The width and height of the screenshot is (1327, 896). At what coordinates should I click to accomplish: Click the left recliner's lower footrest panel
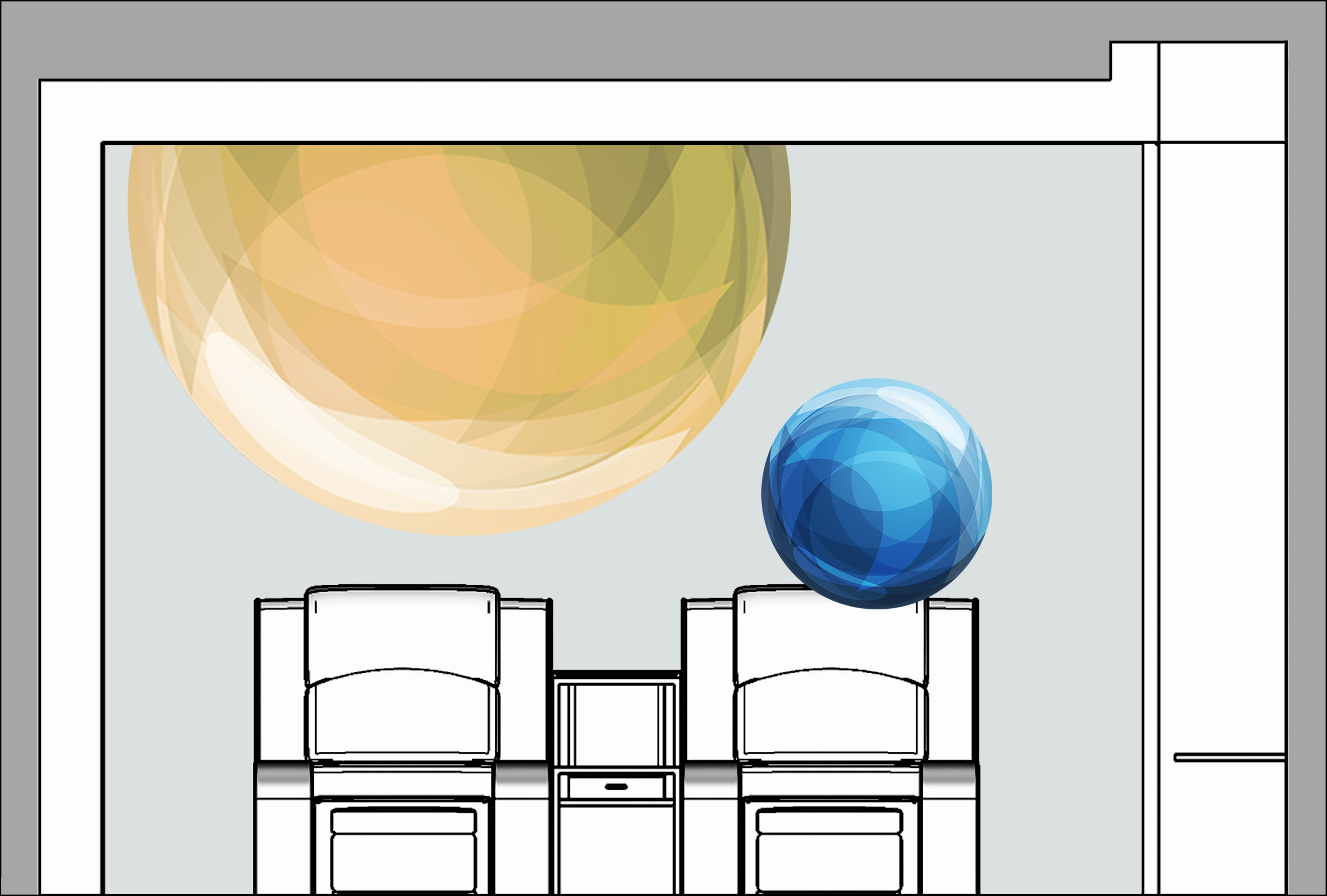point(404,861)
